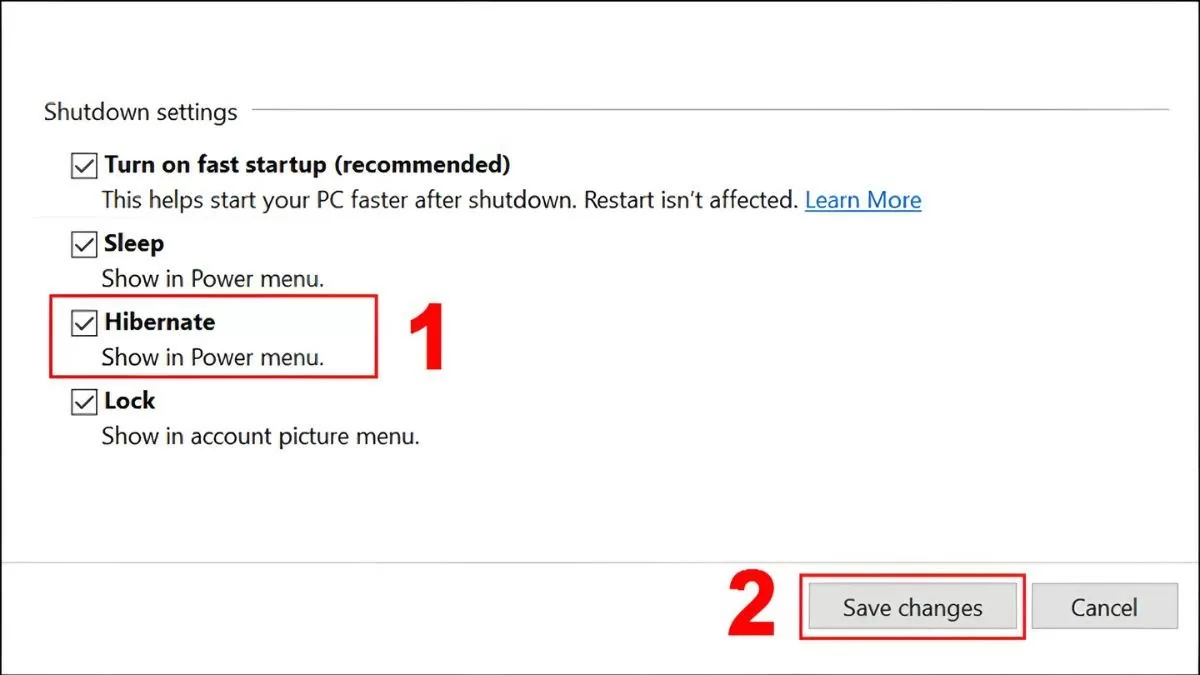1200x675 pixels.
Task: Confirm settings via 'Save changes'
Action: coord(911,607)
